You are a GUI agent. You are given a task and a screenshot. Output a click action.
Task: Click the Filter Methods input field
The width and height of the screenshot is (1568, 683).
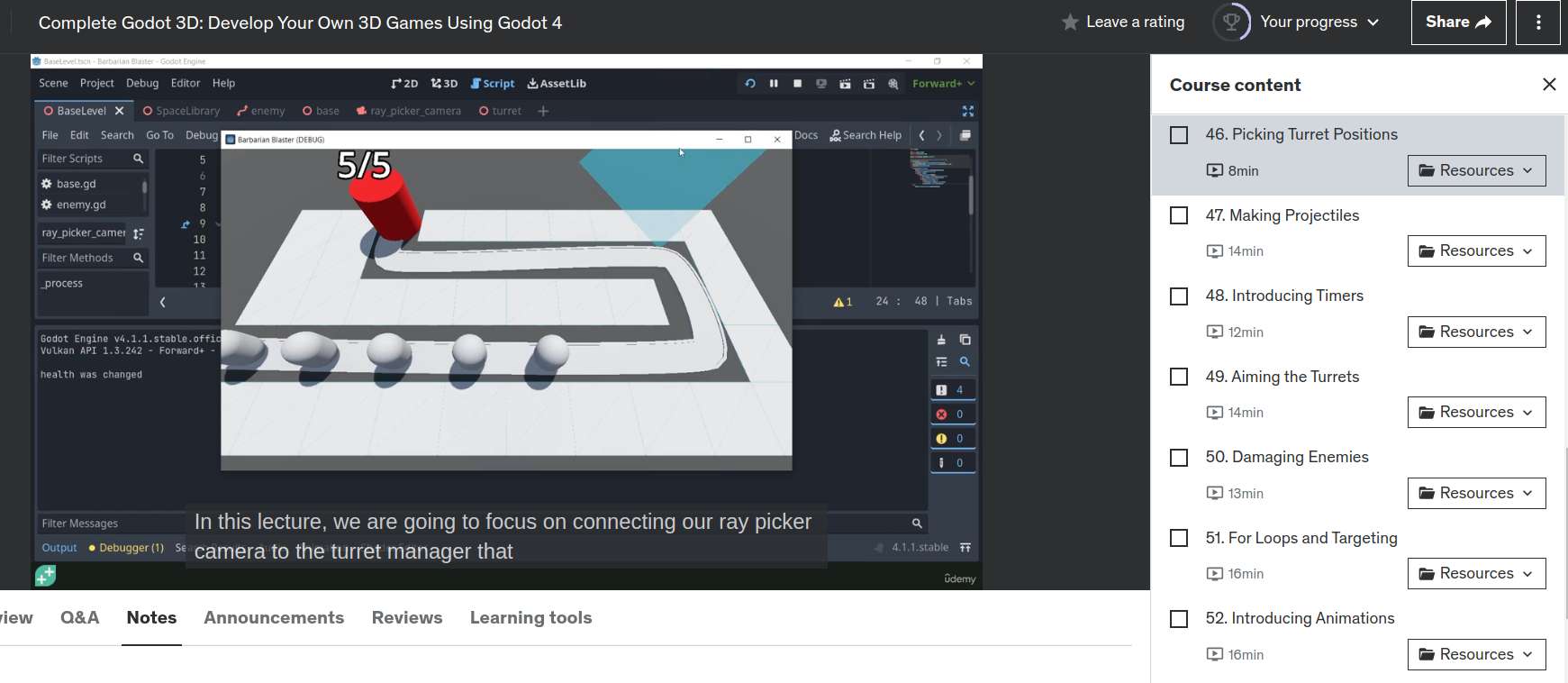pos(84,258)
